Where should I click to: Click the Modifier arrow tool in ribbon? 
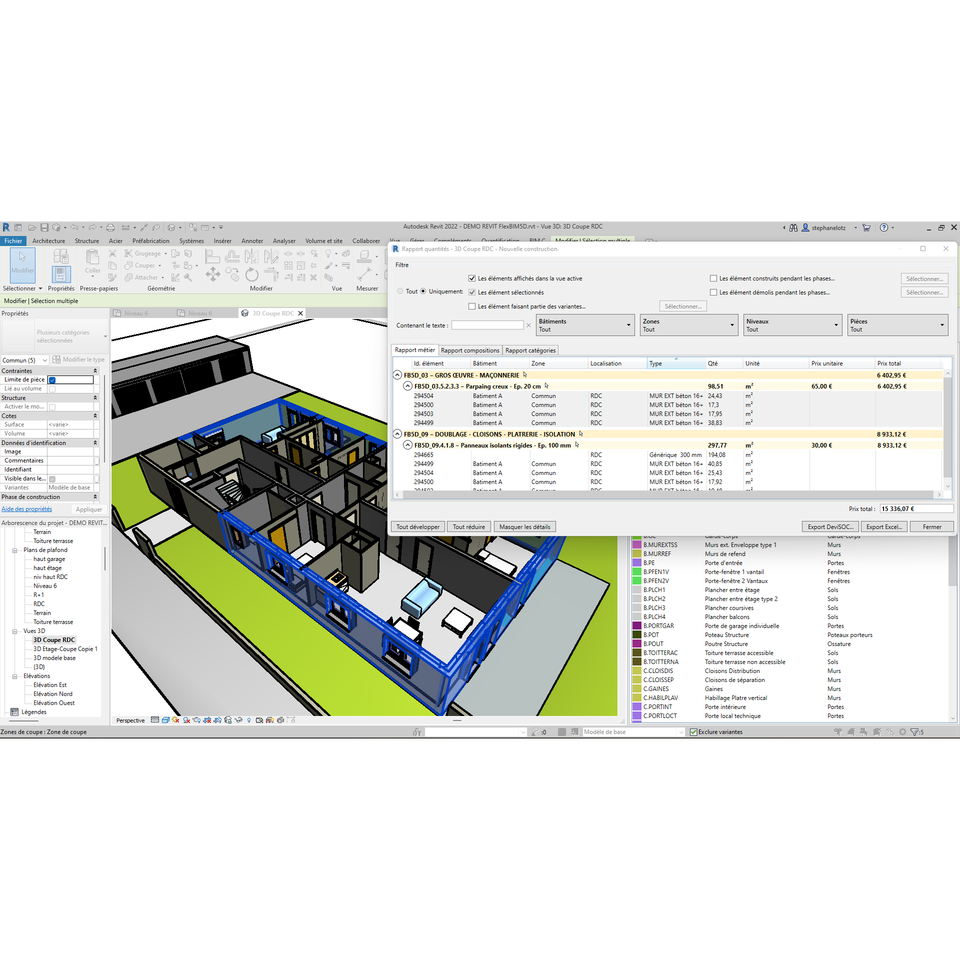click(23, 264)
